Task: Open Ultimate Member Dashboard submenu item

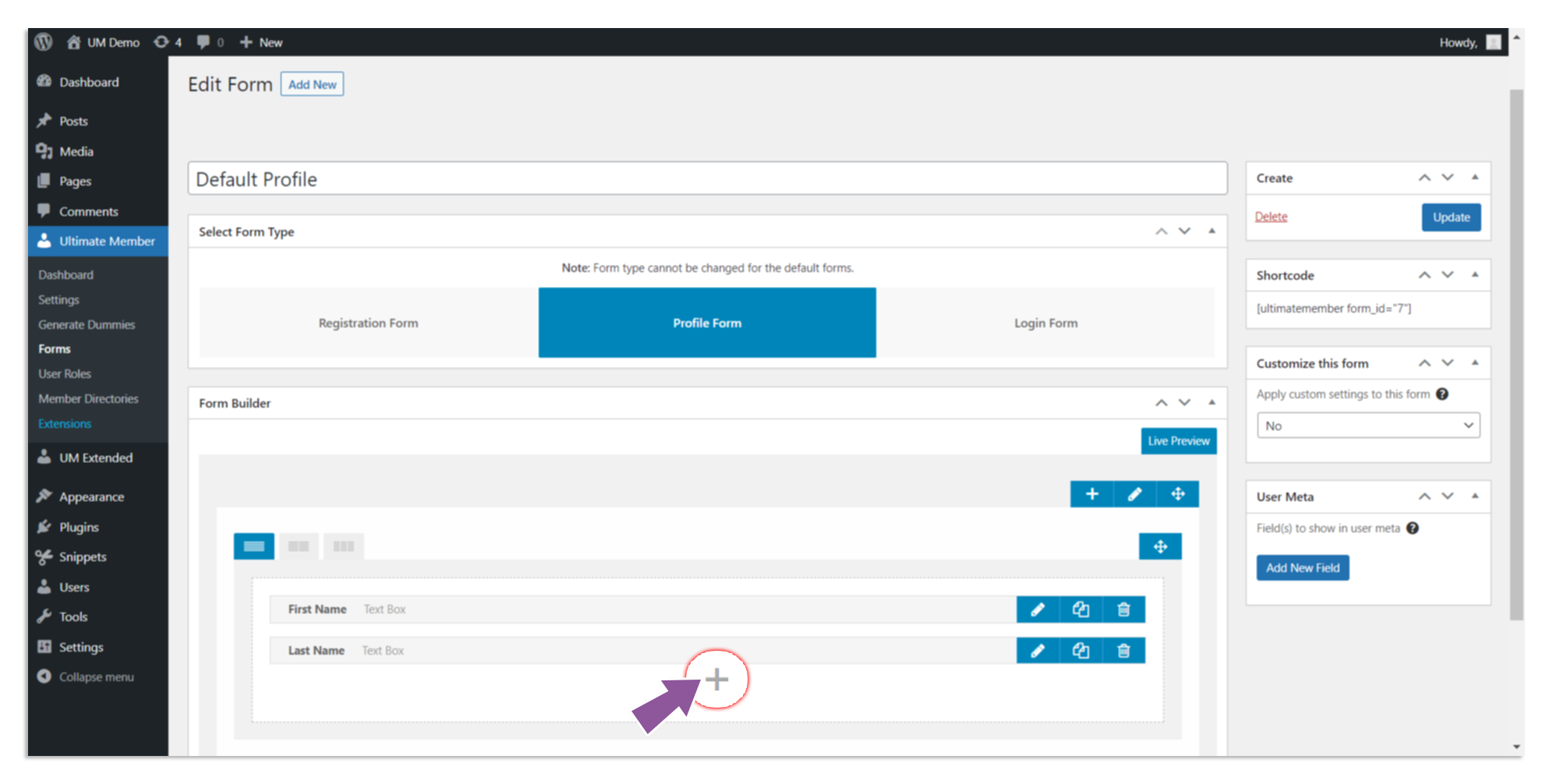Action: (65, 274)
